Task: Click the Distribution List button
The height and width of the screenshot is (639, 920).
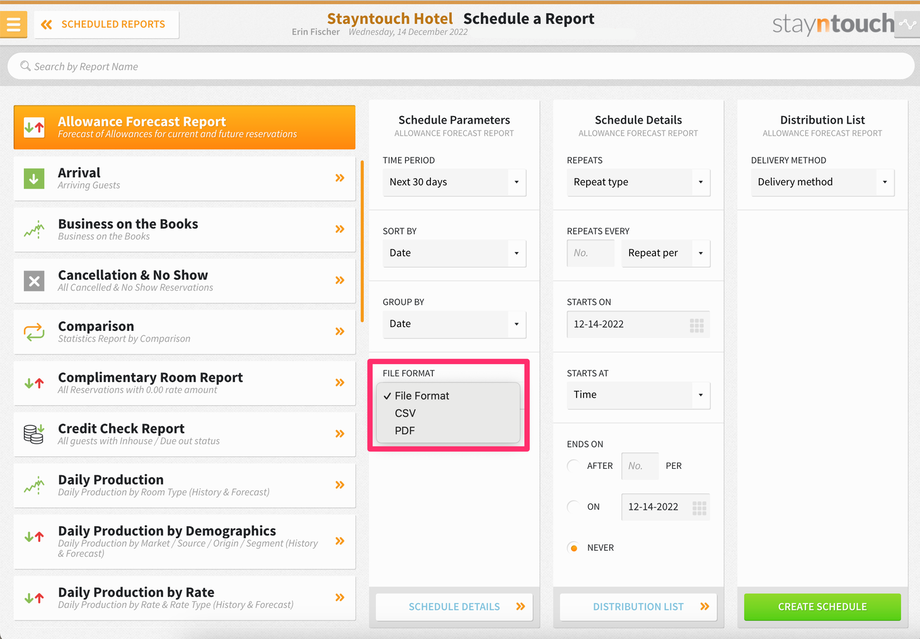Action: tap(638, 607)
